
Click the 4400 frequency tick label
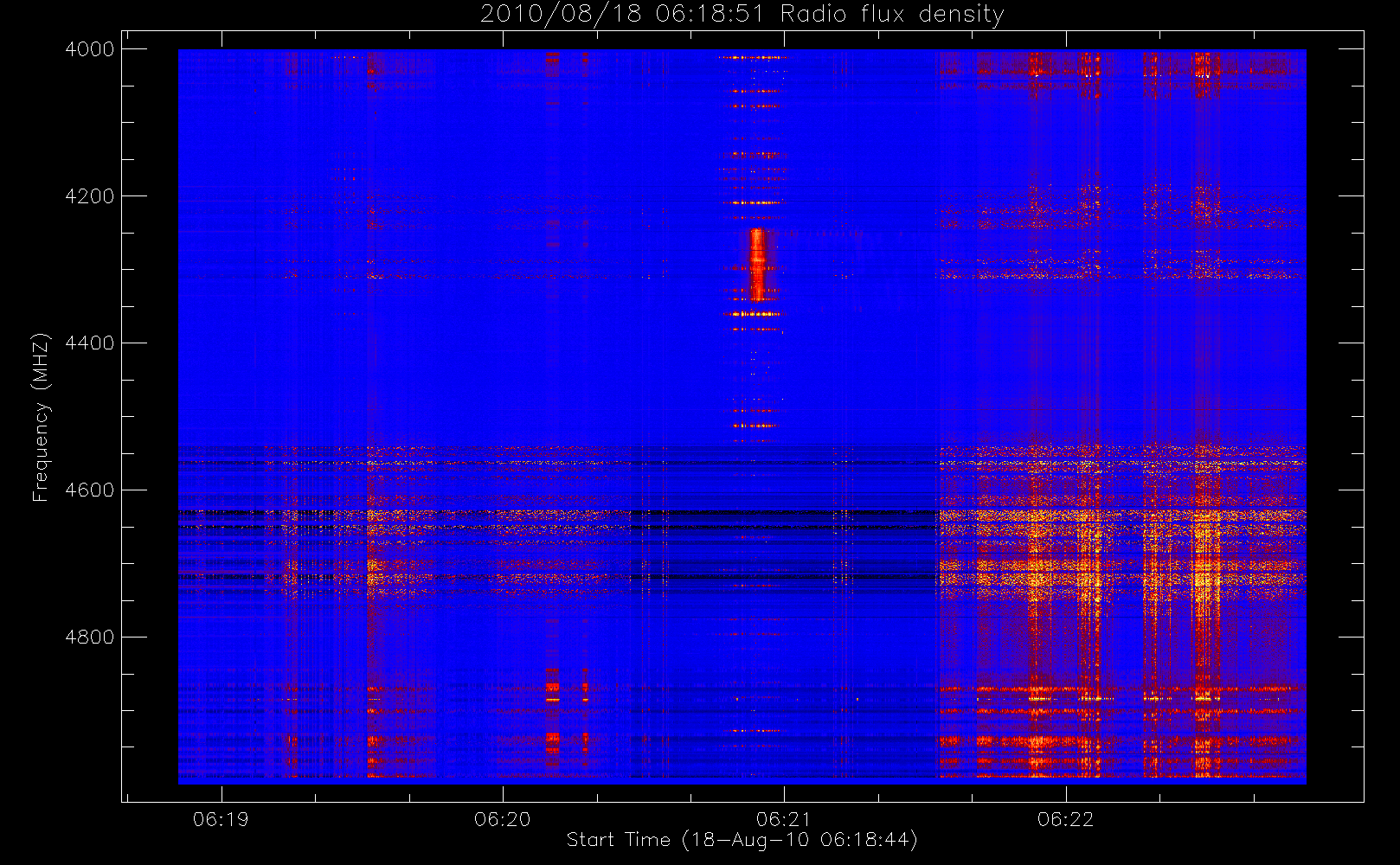[x=90, y=343]
